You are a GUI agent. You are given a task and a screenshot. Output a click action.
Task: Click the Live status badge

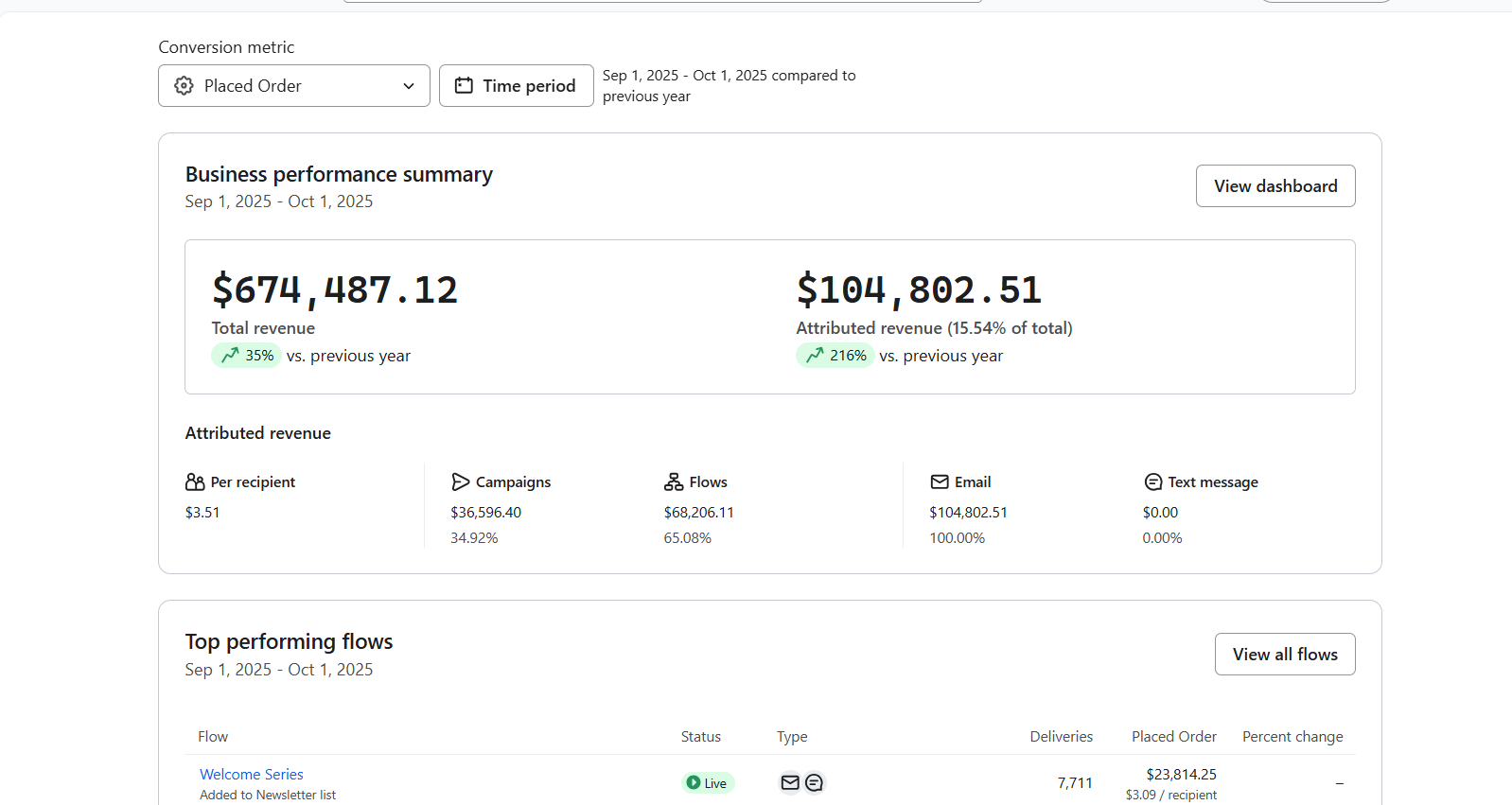[708, 782]
